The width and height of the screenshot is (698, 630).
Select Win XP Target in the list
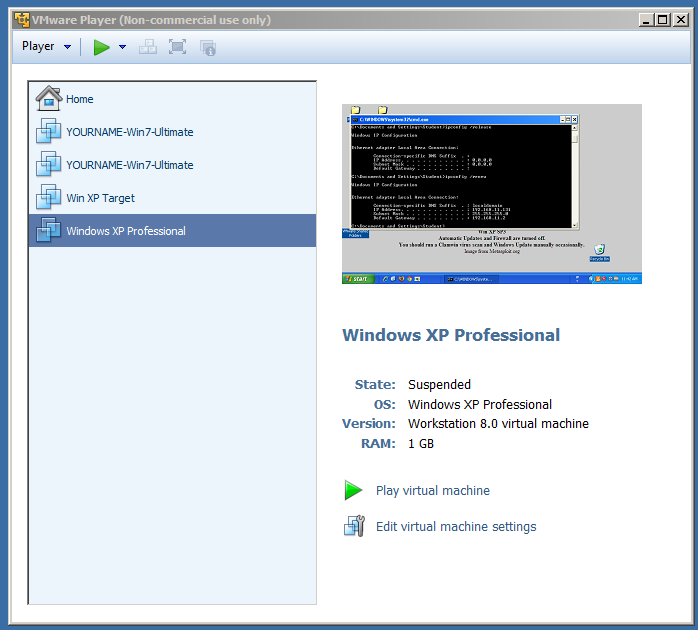pyautogui.click(x=172, y=198)
